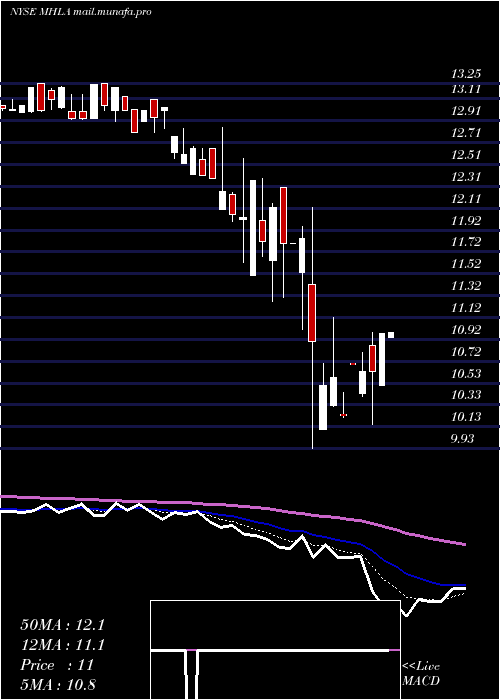Click the 10.53 price axis label

click(466, 373)
